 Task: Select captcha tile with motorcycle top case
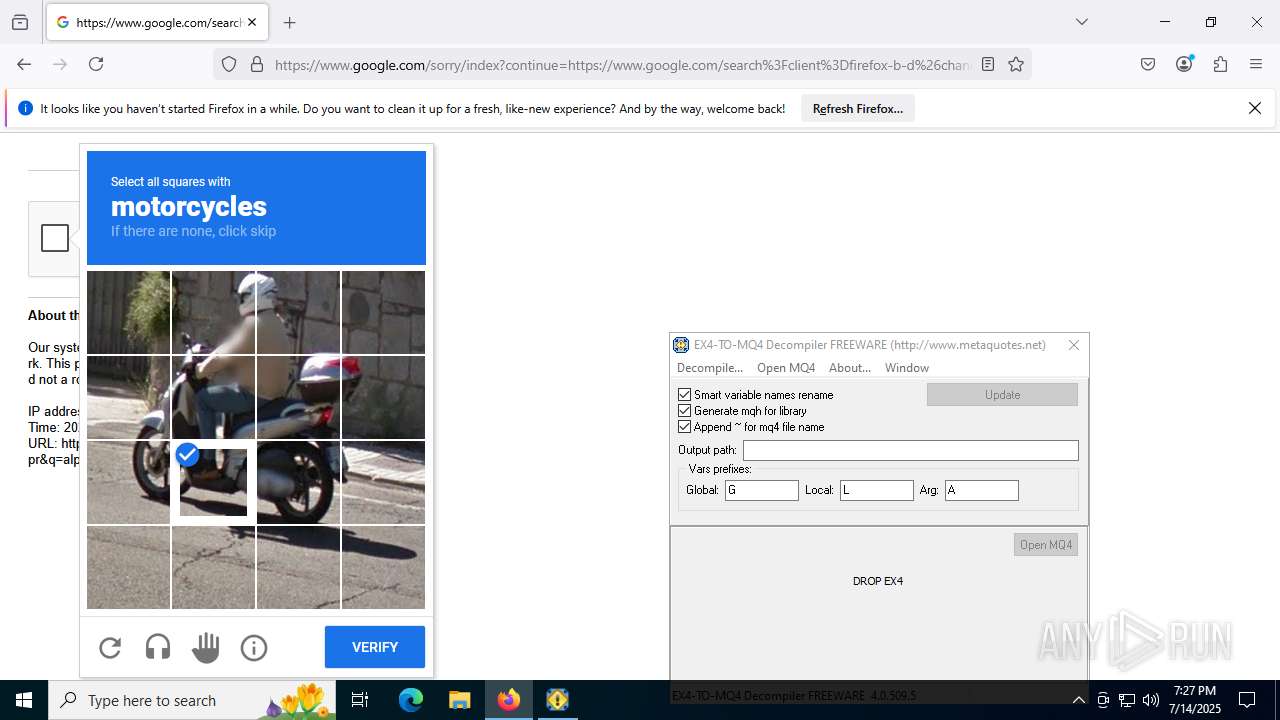[x=383, y=397]
